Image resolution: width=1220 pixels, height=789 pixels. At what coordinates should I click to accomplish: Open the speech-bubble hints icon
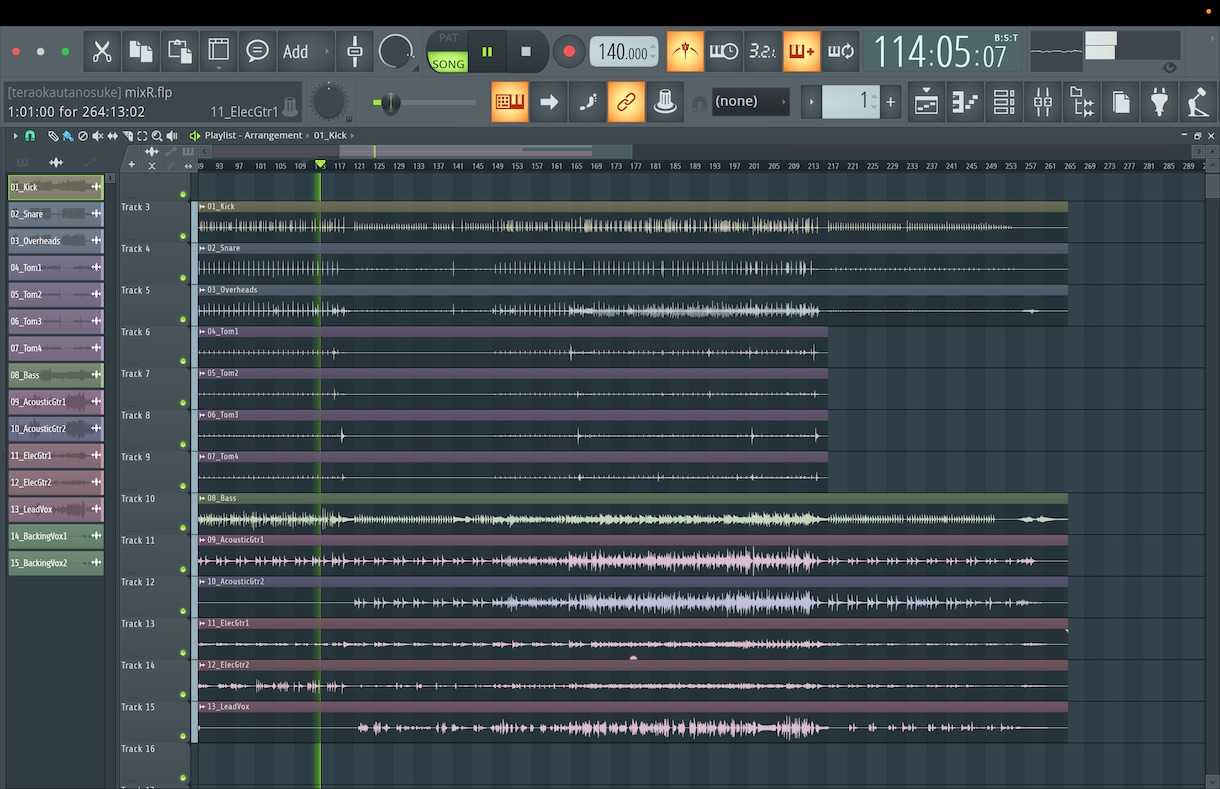pos(257,51)
